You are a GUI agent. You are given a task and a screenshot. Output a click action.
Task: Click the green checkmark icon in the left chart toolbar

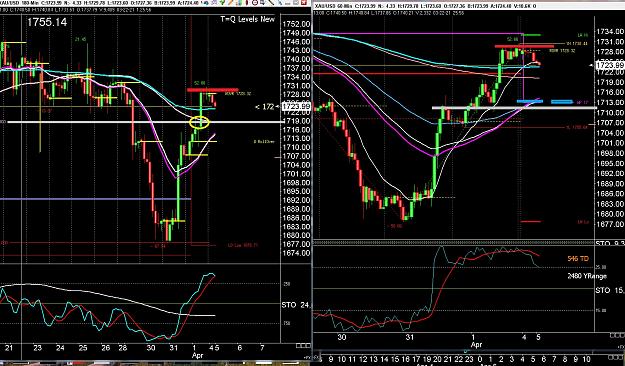point(222,2)
